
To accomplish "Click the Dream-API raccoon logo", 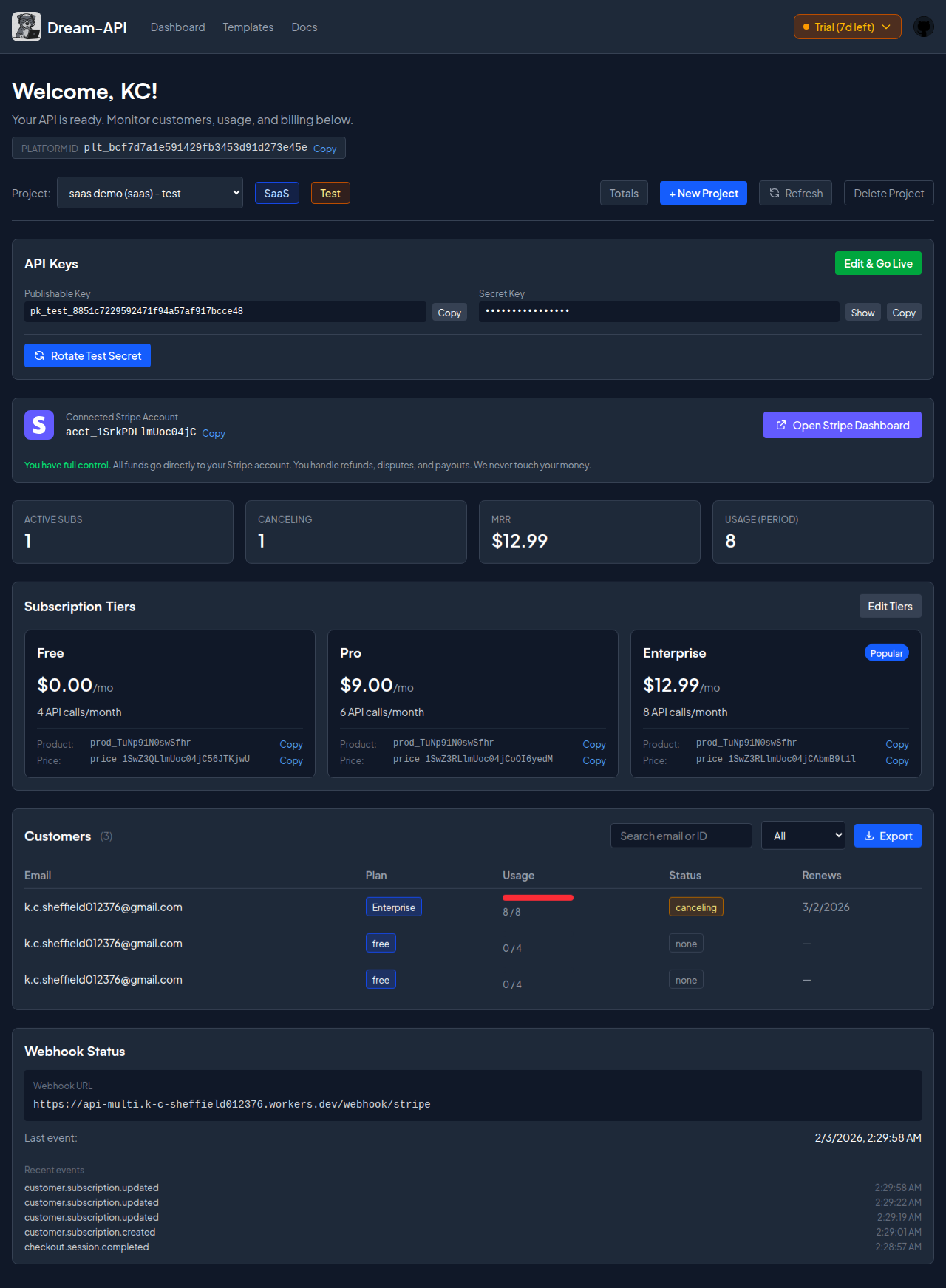I will [27, 27].
